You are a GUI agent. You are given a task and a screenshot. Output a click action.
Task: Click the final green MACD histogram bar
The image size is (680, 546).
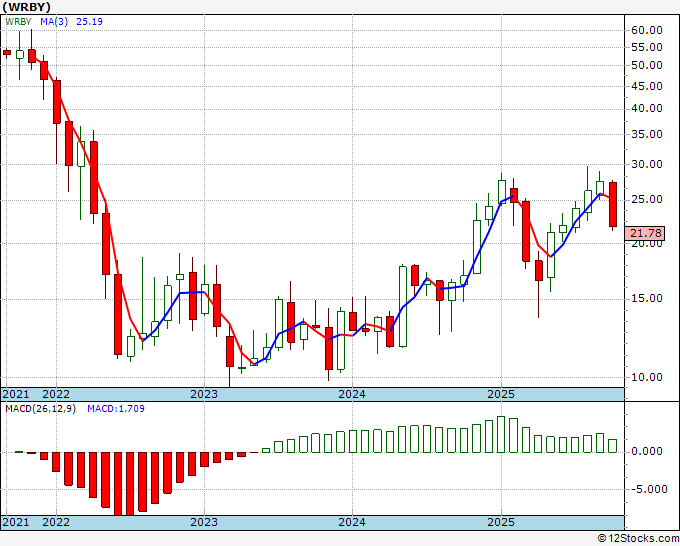click(x=613, y=446)
